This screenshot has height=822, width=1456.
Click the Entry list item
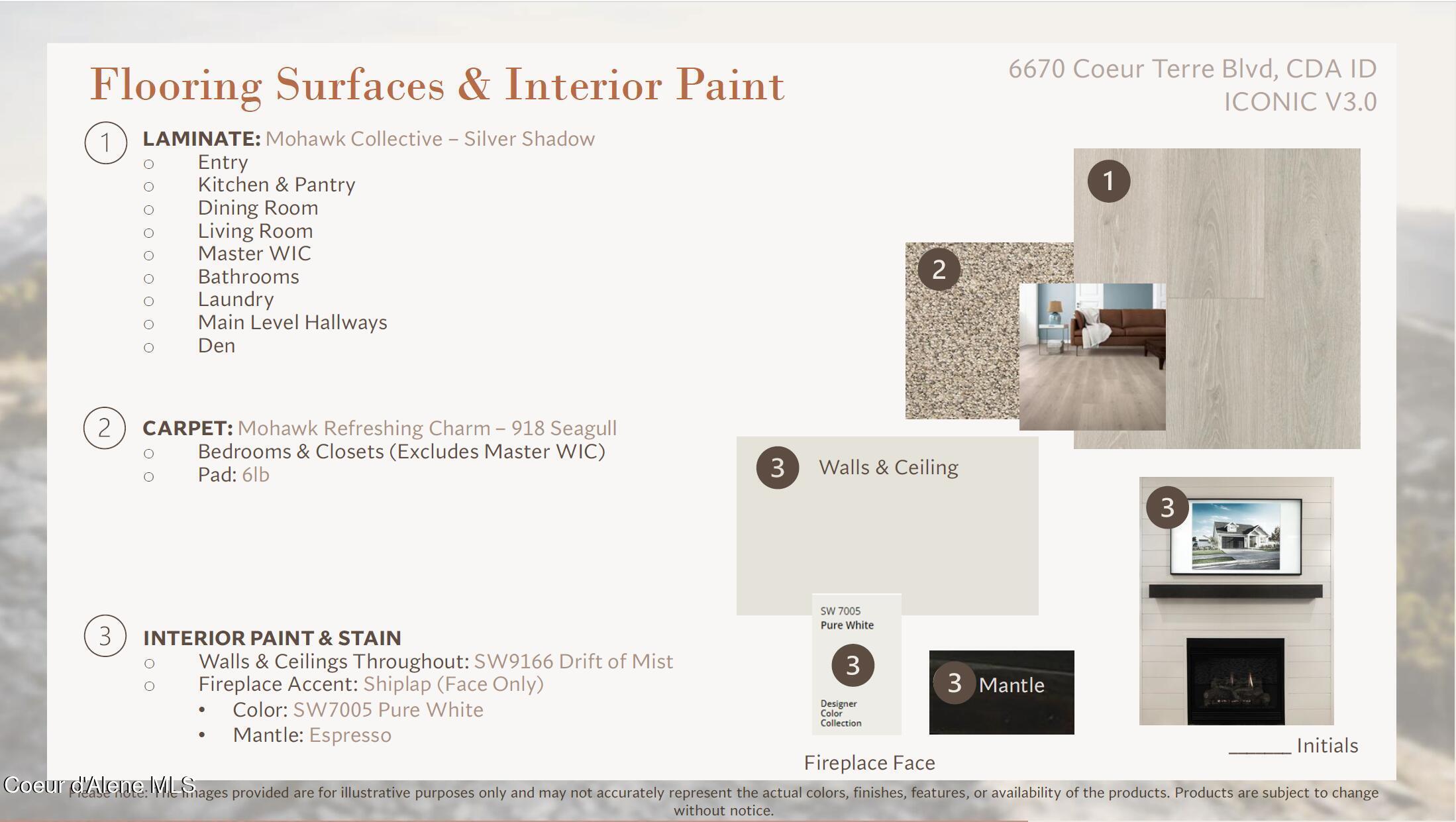[x=223, y=162]
